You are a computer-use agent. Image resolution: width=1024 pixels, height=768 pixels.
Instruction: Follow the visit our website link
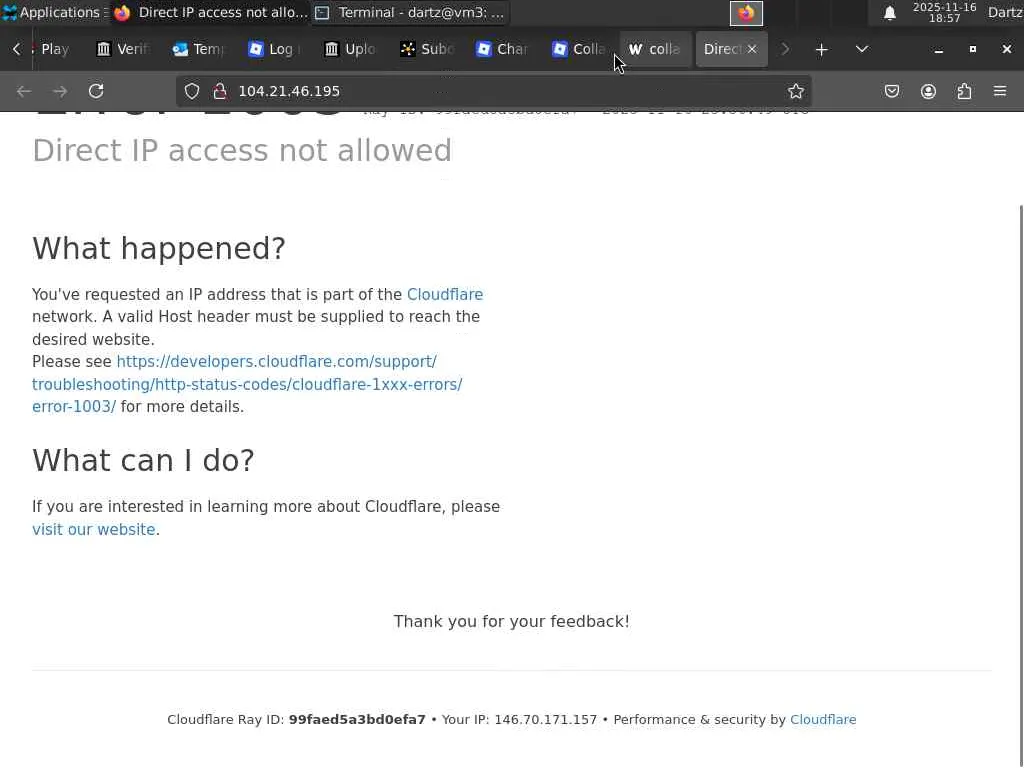pyautogui.click(x=94, y=530)
